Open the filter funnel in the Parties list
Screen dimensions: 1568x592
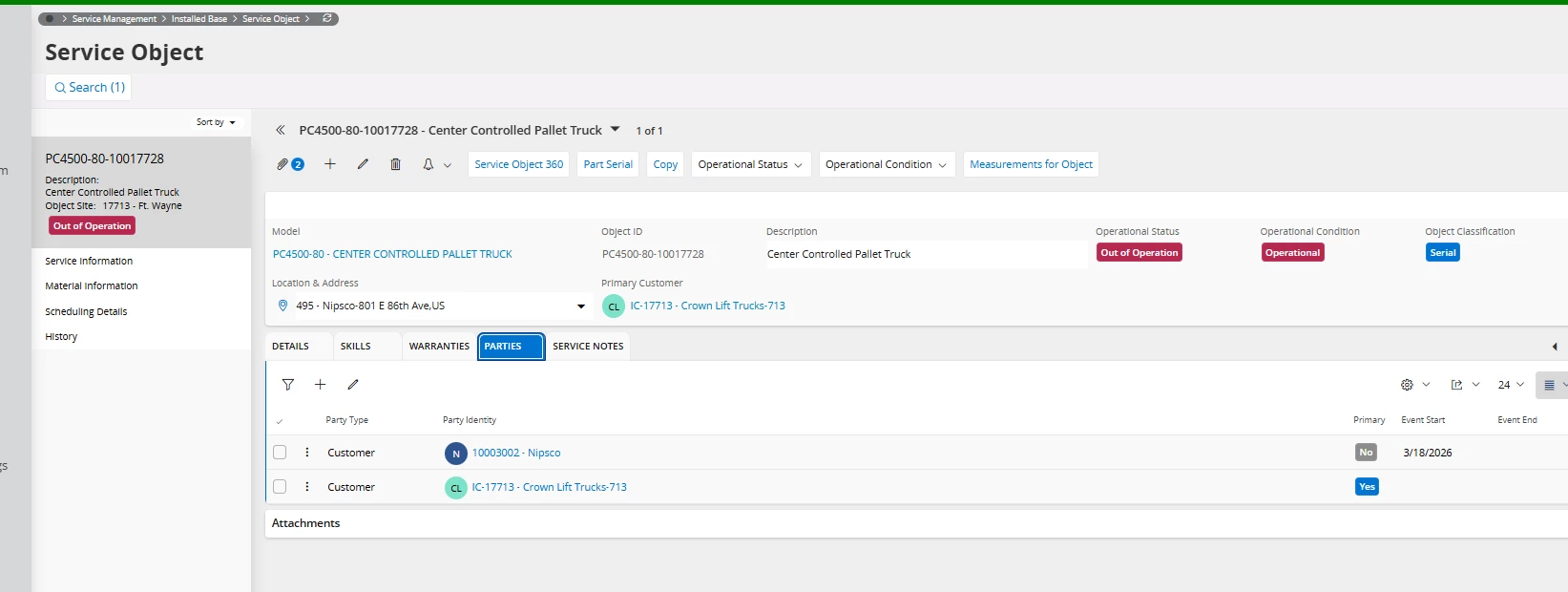pyautogui.click(x=288, y=385)
